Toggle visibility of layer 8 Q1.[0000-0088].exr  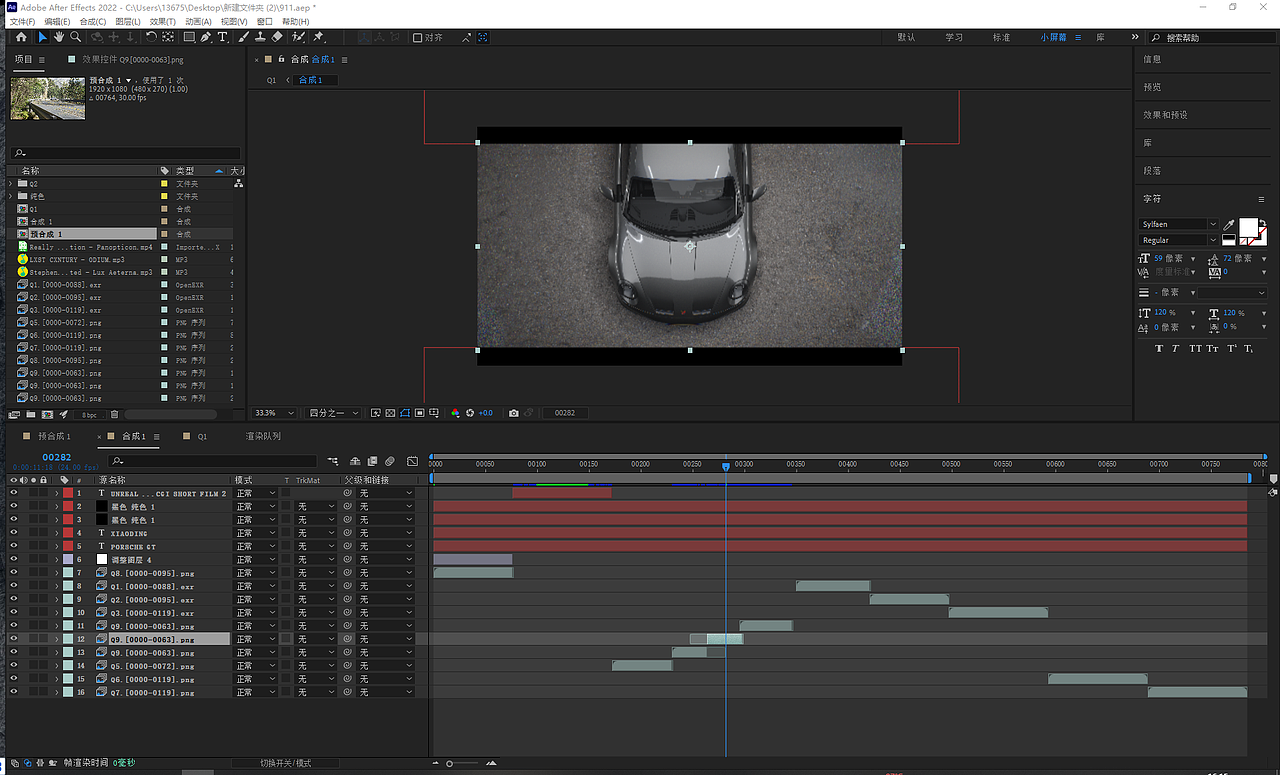(14, 586)
